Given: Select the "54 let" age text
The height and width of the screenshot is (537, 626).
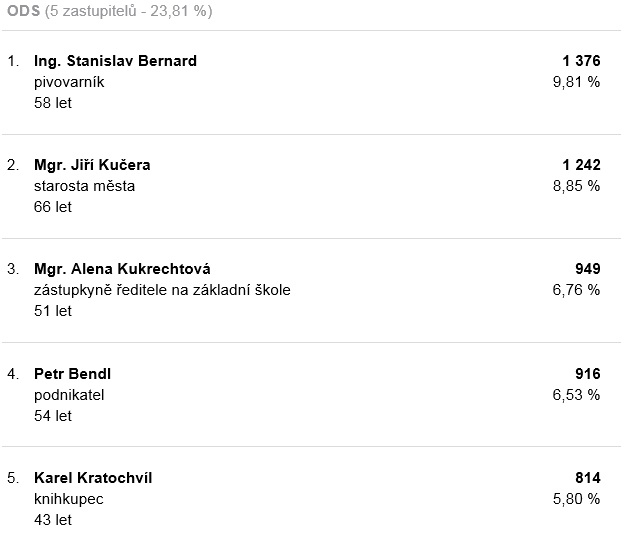Looking at the screenshot, I should [x=53, y=416].
